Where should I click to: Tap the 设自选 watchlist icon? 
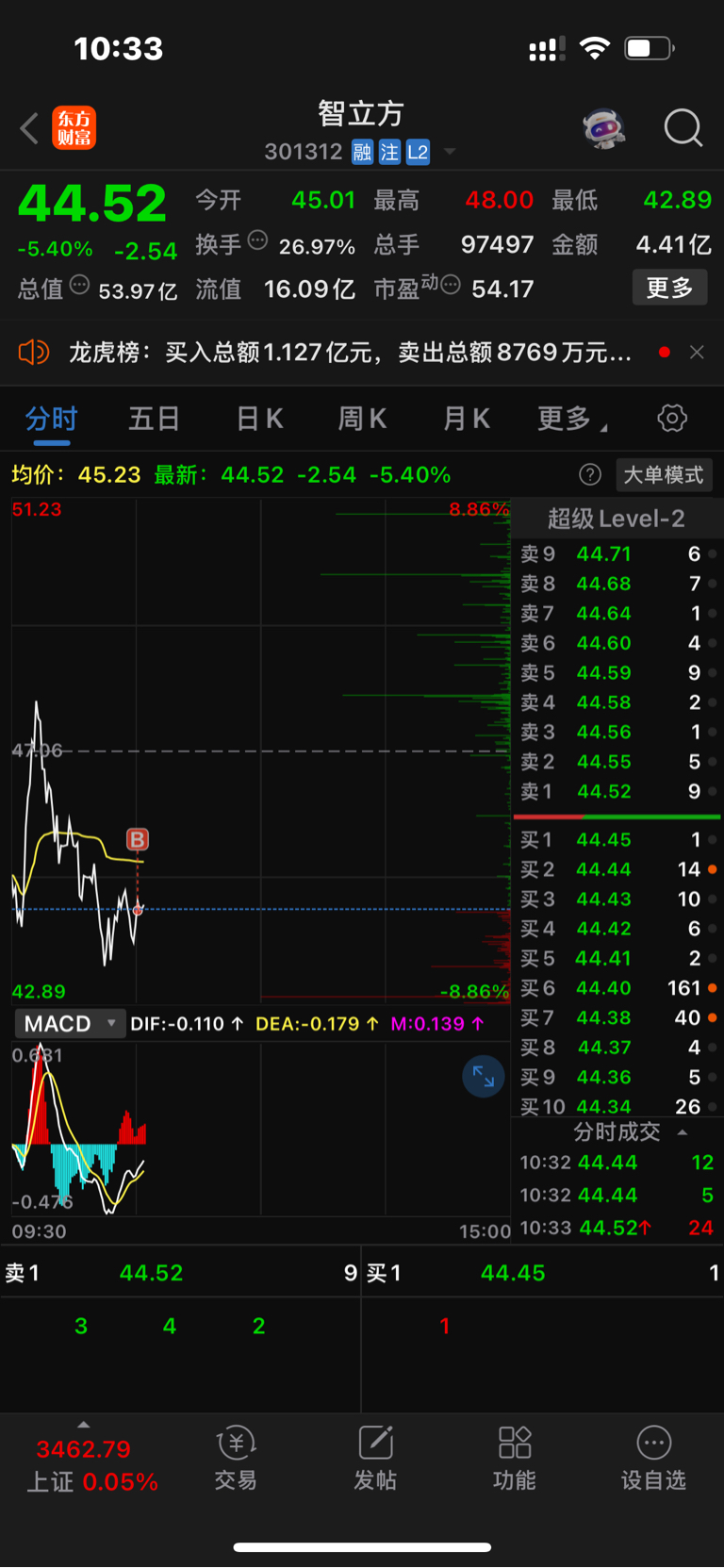653,1459
